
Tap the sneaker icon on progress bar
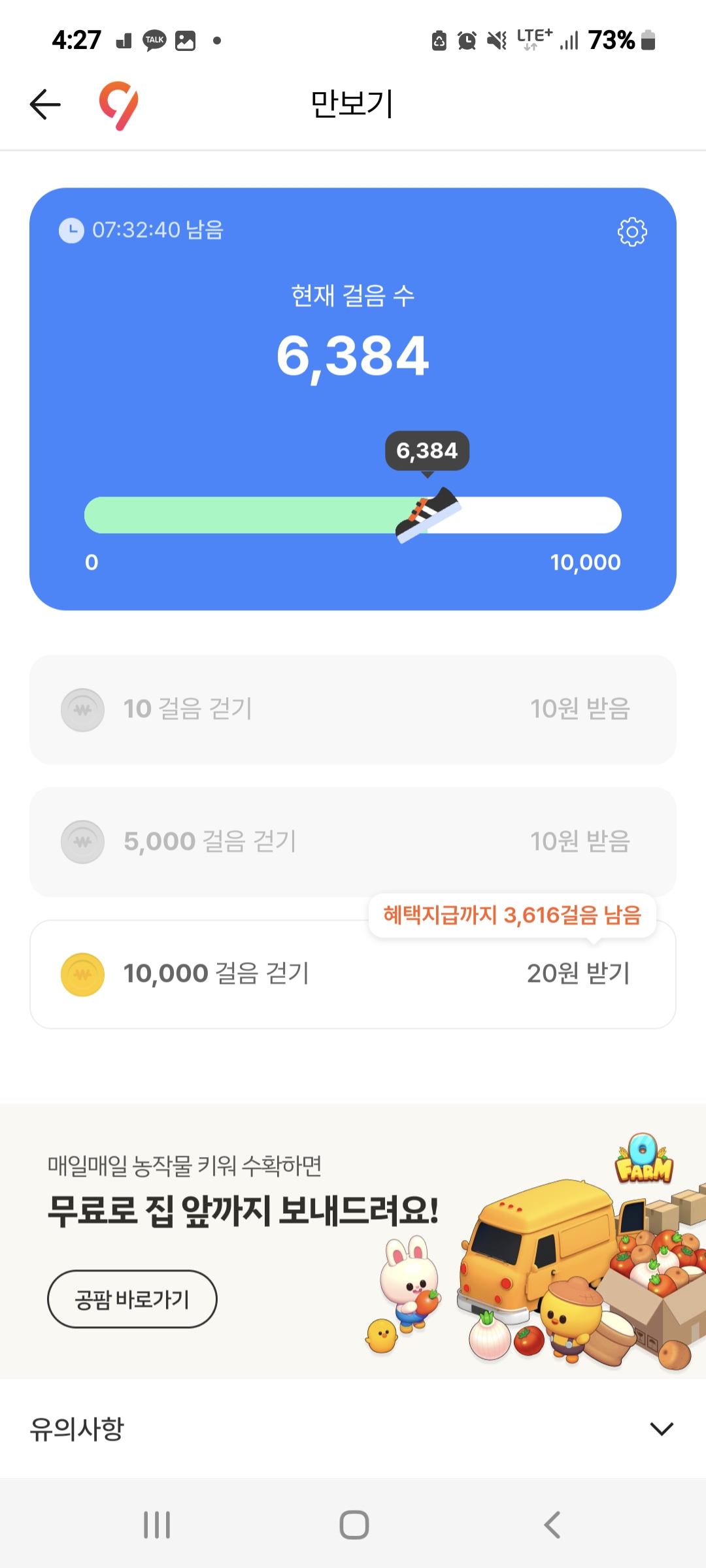click(428, 515)
